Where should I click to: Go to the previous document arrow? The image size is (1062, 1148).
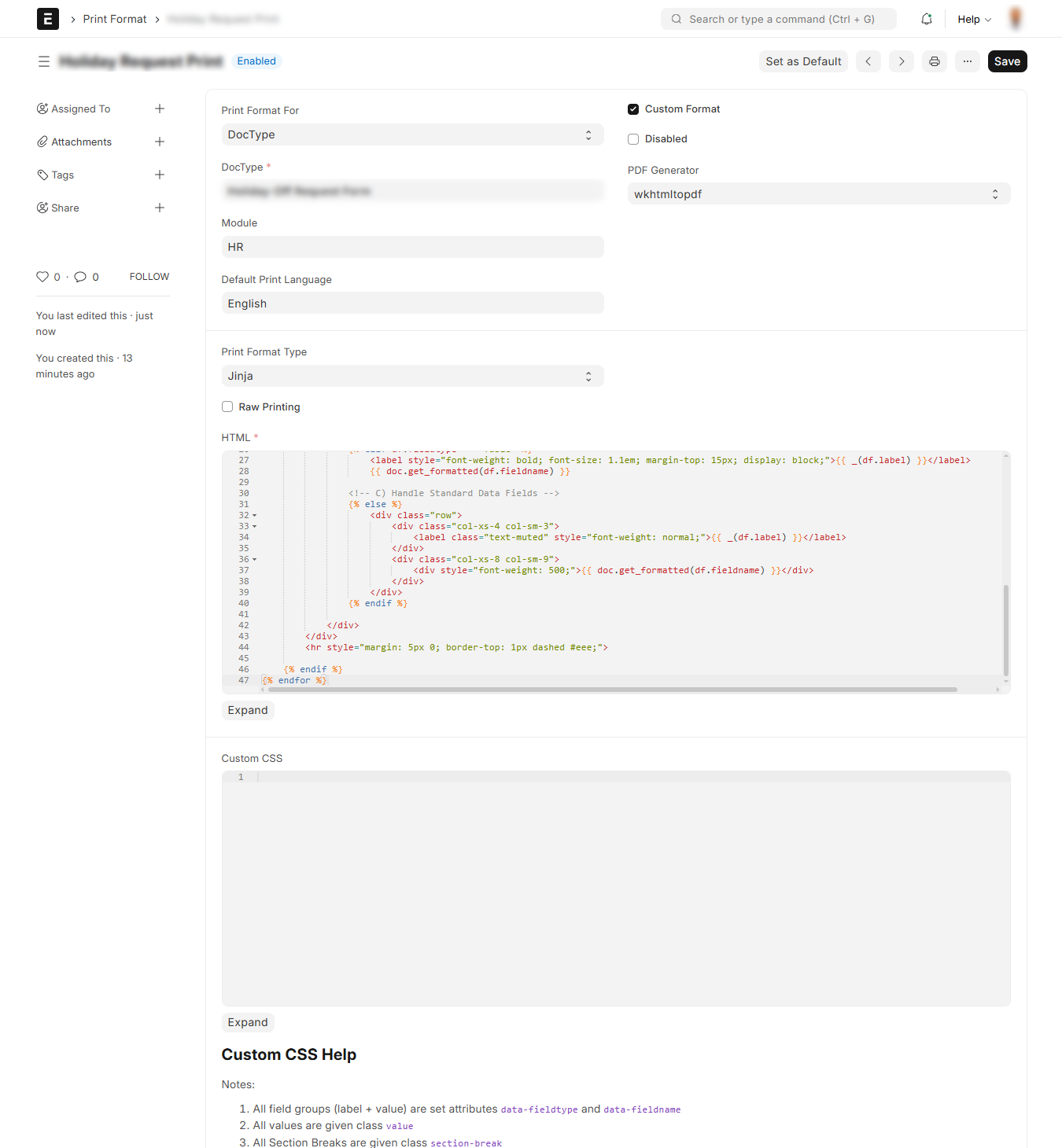(x=868, y=61)
